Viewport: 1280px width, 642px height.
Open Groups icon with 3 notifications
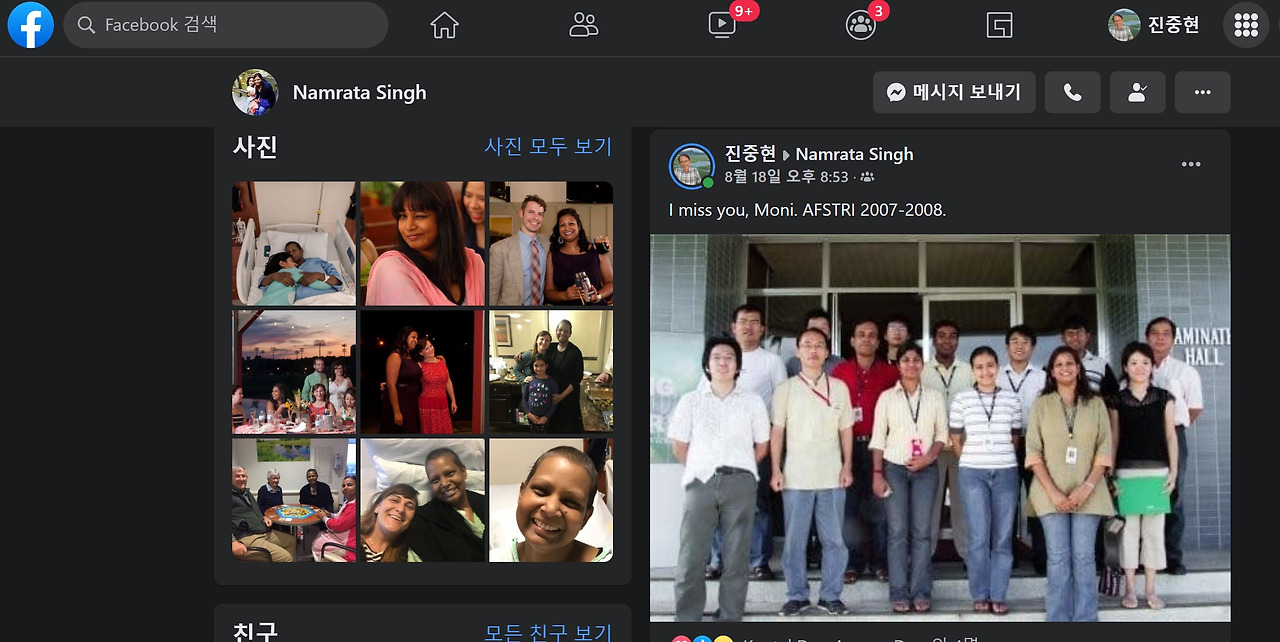(x=860, y=25)
